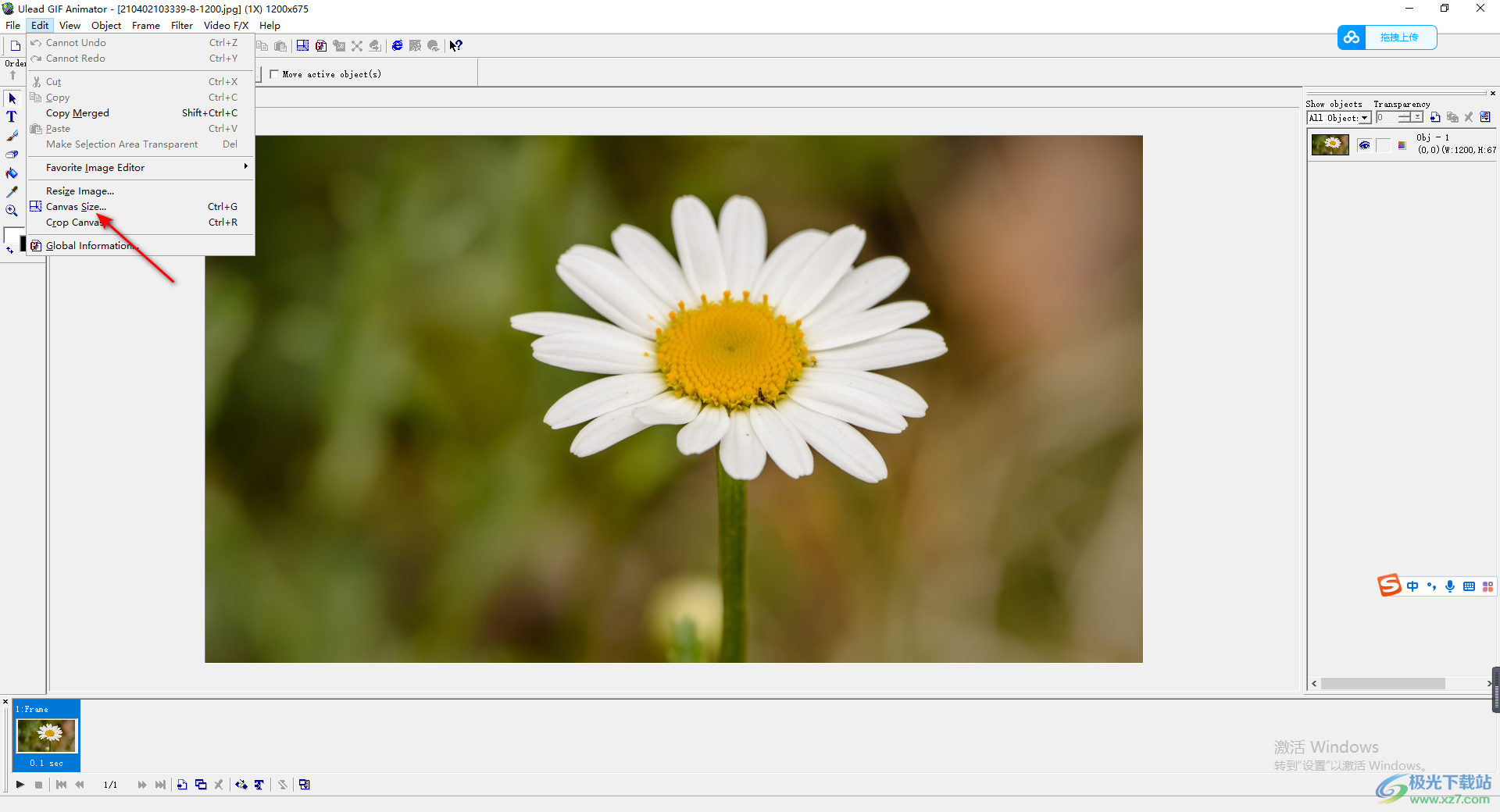Click the context Help pointer icon
The height and width of the screenshot is (812, 1500).
click(456, 46)
